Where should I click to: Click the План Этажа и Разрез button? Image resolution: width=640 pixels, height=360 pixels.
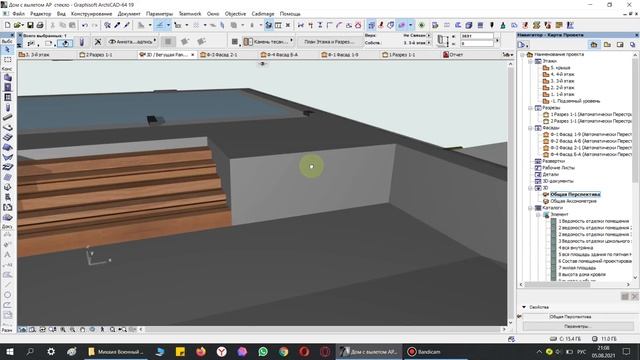pyautogui.click(x=329, y=42)
